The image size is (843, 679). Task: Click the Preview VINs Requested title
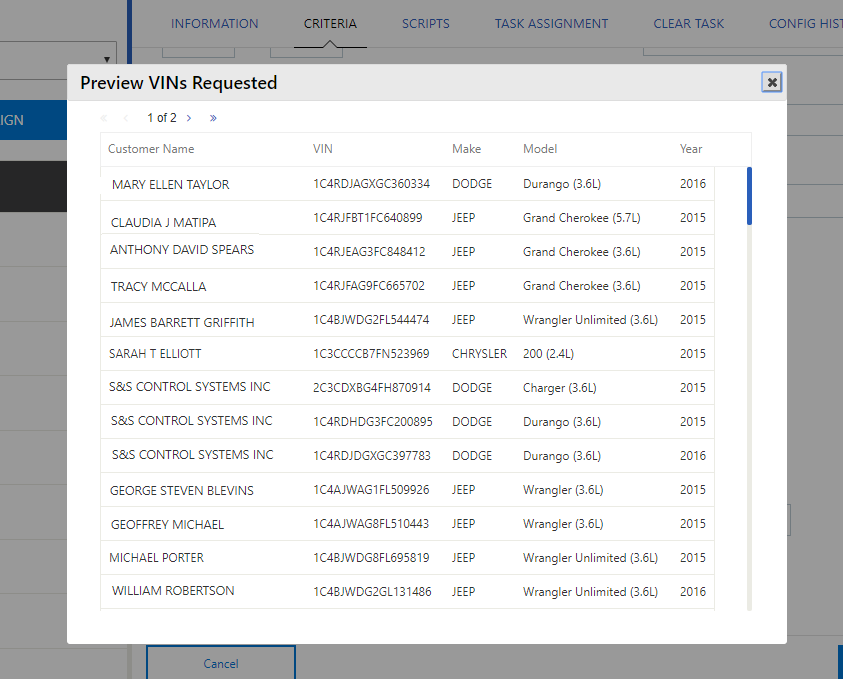point(178,83)
